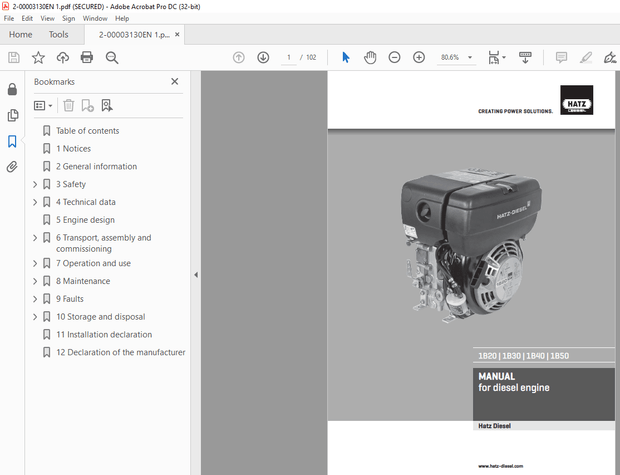Image resolution: width=620 pixels, height=475 pixels.
Task: Choose the arrow Selection tool
Action: click(x=346, y=58)
